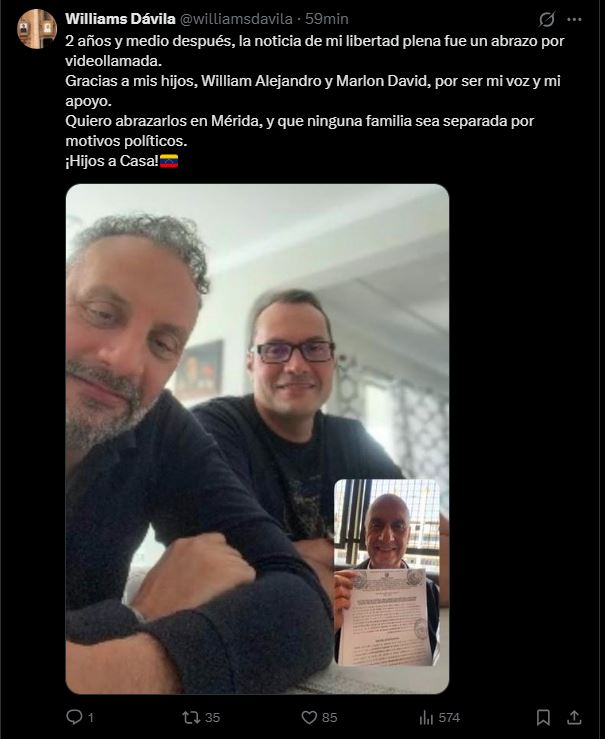Bookmark this post

[543, 717]
